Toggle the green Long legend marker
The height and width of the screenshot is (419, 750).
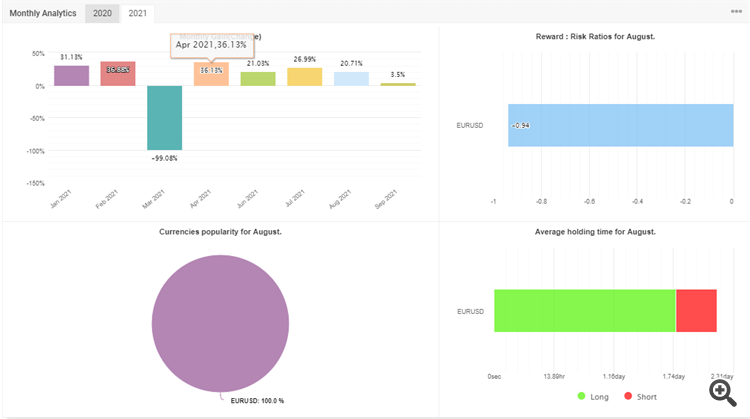pos(581,396)
